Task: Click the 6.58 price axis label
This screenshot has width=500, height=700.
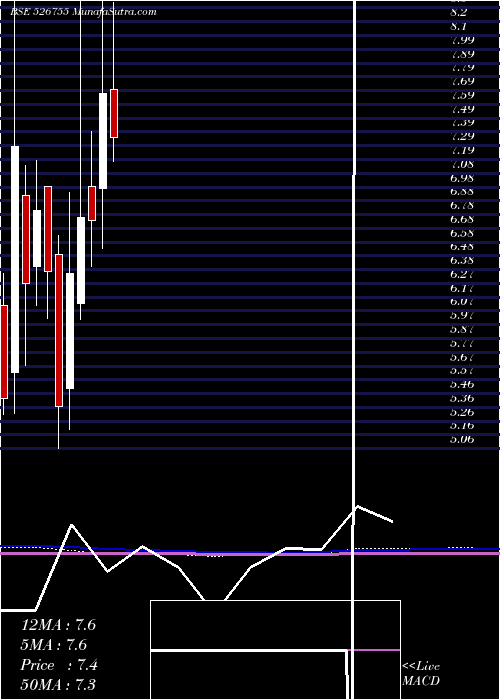Action: 462,233
